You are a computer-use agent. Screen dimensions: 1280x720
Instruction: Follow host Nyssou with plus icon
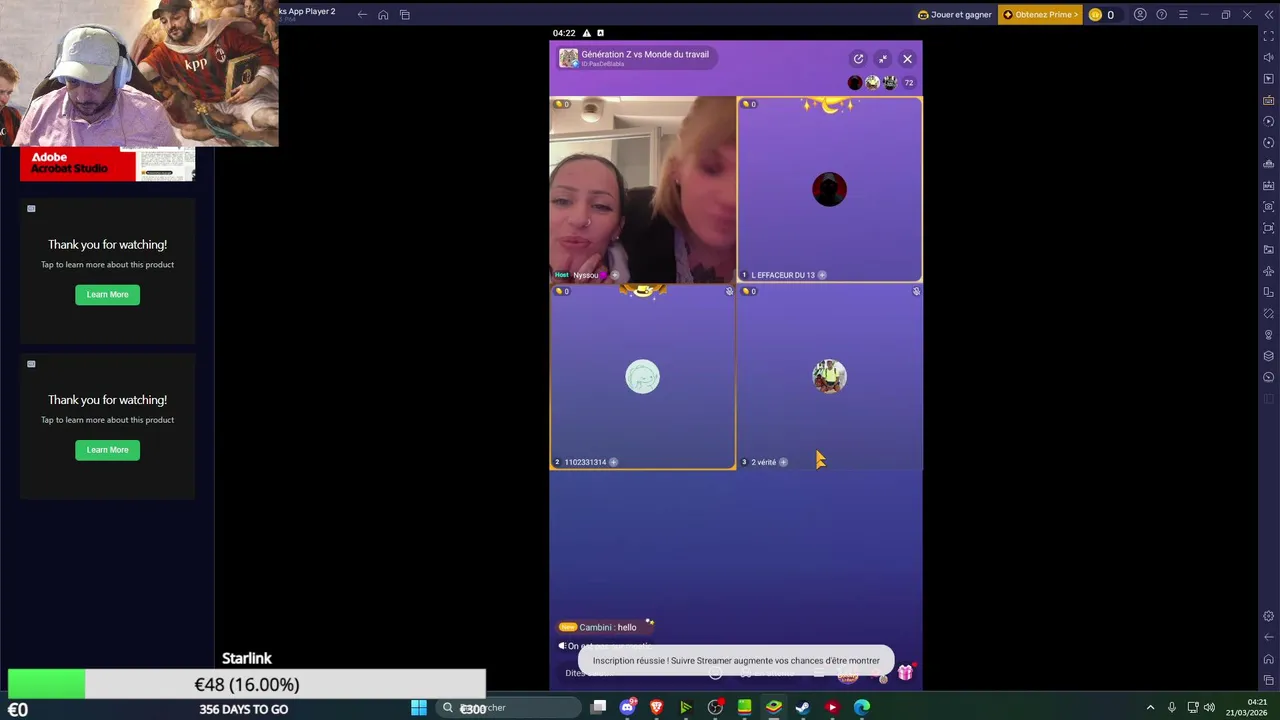(x=615, y=275)
